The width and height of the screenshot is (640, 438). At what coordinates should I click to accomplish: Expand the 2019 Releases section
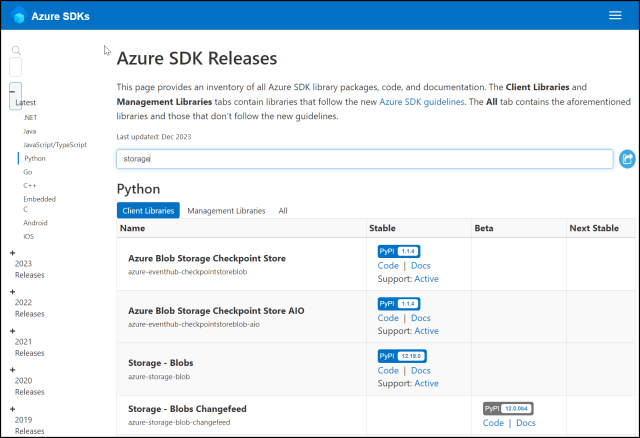13,409
